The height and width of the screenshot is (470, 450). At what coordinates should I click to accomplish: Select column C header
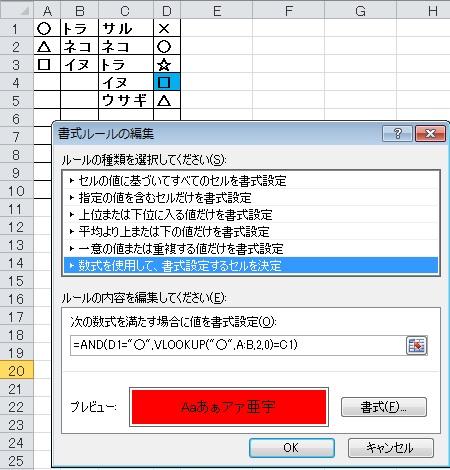point(126,11)
